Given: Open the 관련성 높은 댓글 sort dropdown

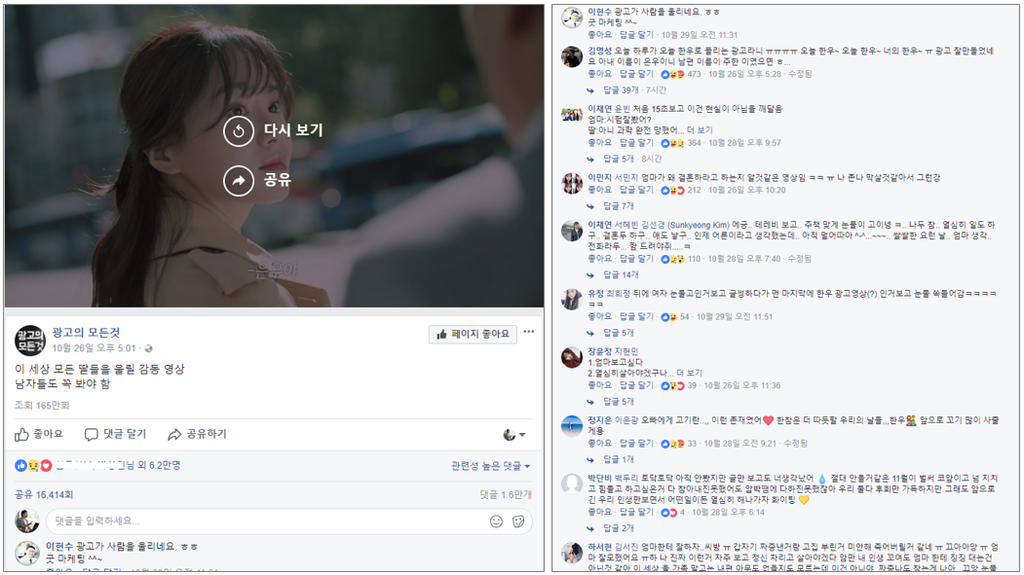Looking at the screenshot, I should 490,466.
